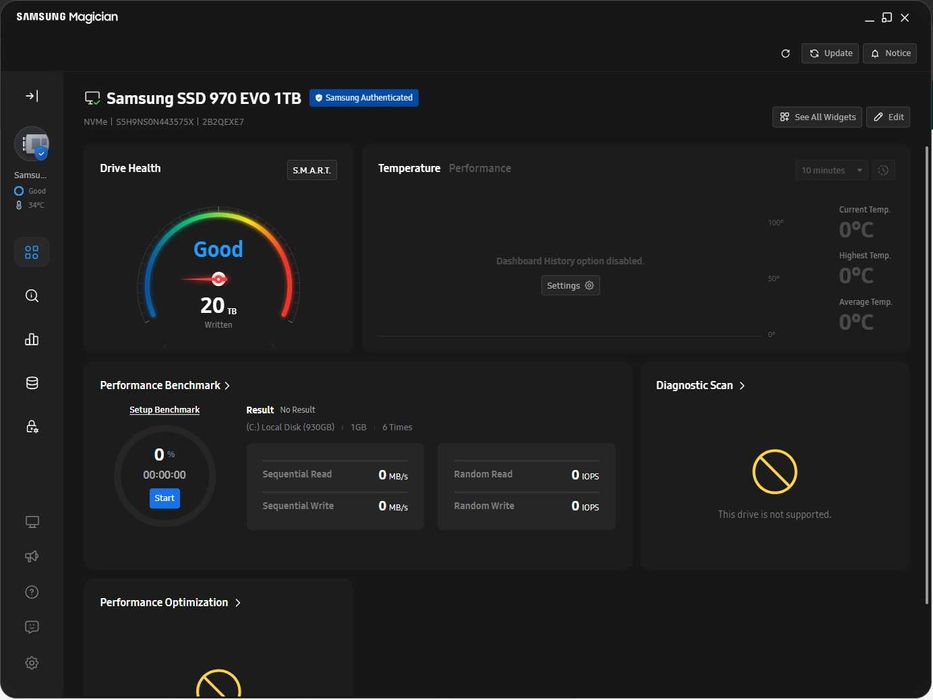Click the refresh icon next to Update
This screenshot has width=933, height=700.
[785, 53]
